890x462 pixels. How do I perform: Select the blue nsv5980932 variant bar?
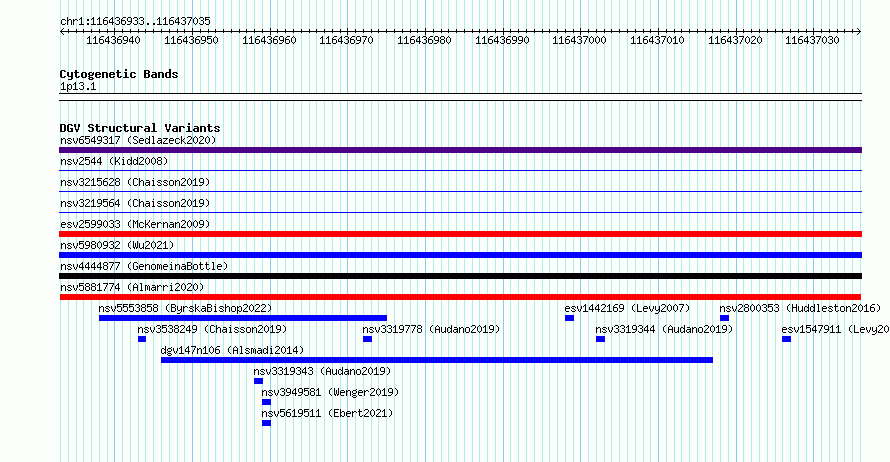(x=460, y=255)
